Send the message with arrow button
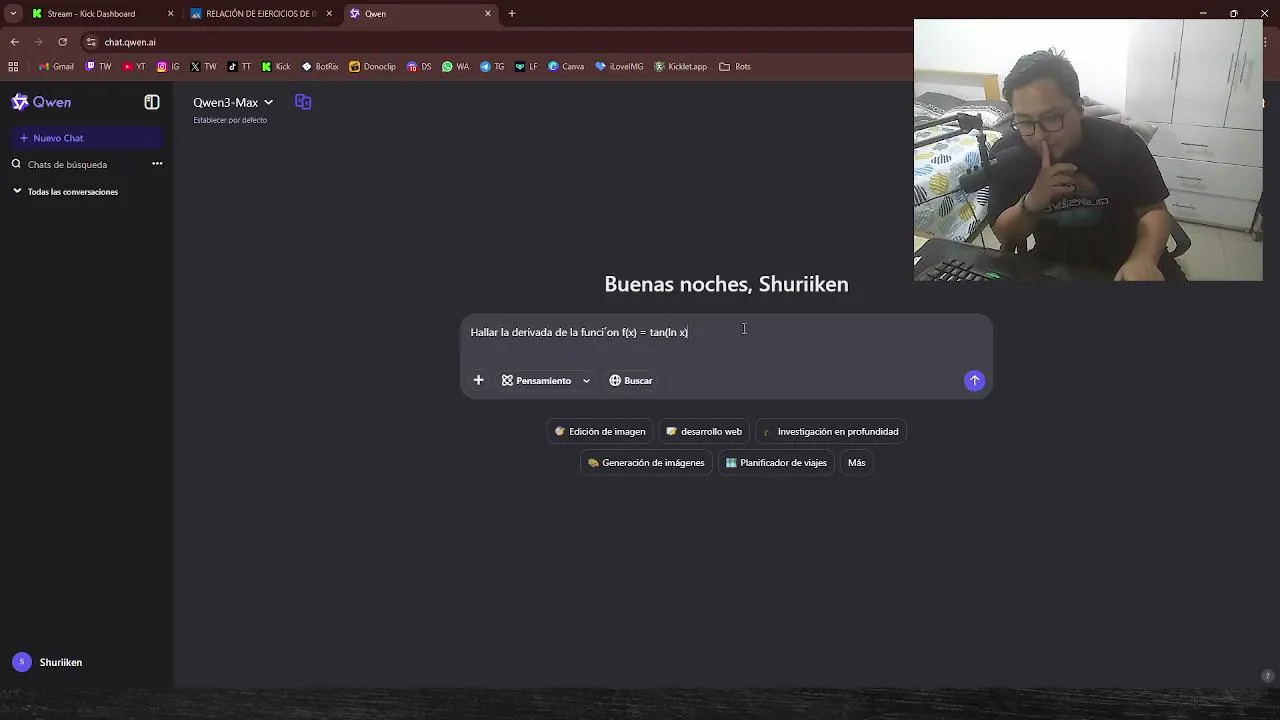Viewport: 1280px width, 720px height. (x=974, y=380)
